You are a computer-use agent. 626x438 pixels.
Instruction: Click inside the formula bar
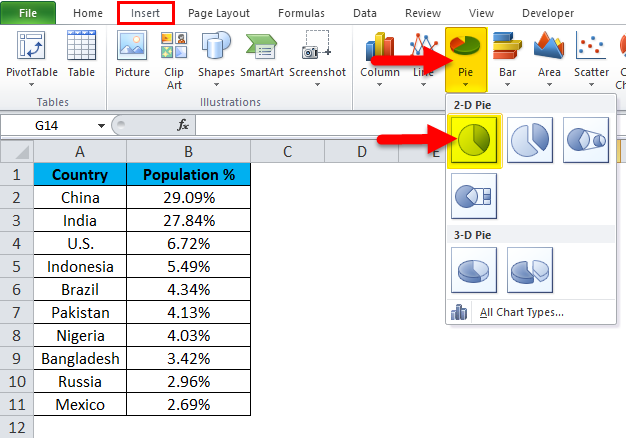click(x=319, y=126)
